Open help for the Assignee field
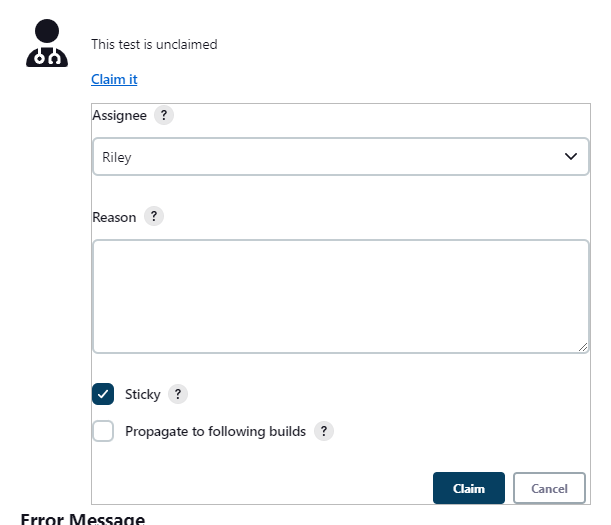Viewport: 611px width, 525px height. [164, 116]
